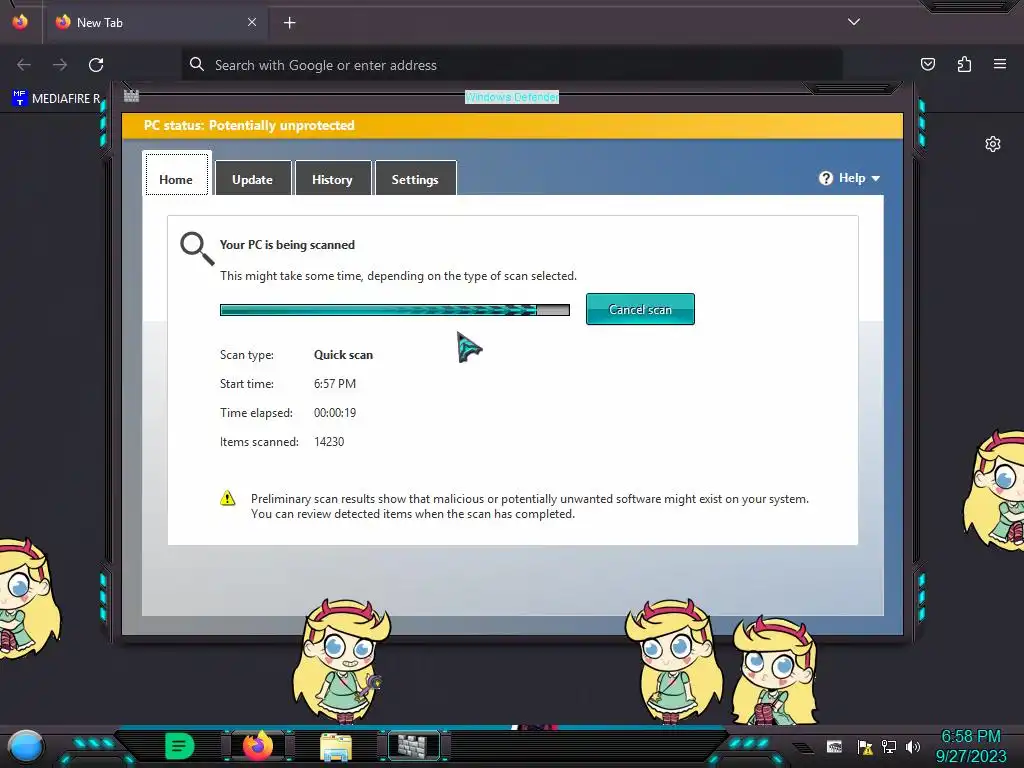Open a new Firefox tab with plus

289,23
